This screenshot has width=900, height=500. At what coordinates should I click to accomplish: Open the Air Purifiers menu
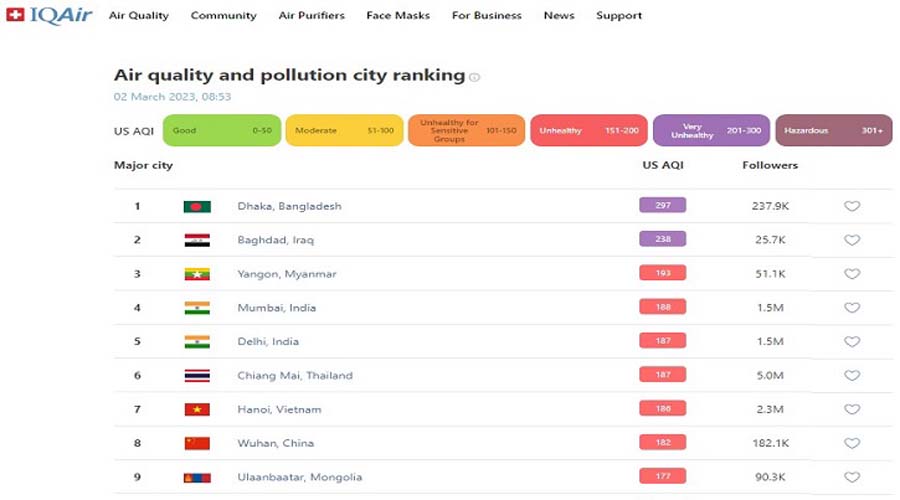click(x=312, y=16)
